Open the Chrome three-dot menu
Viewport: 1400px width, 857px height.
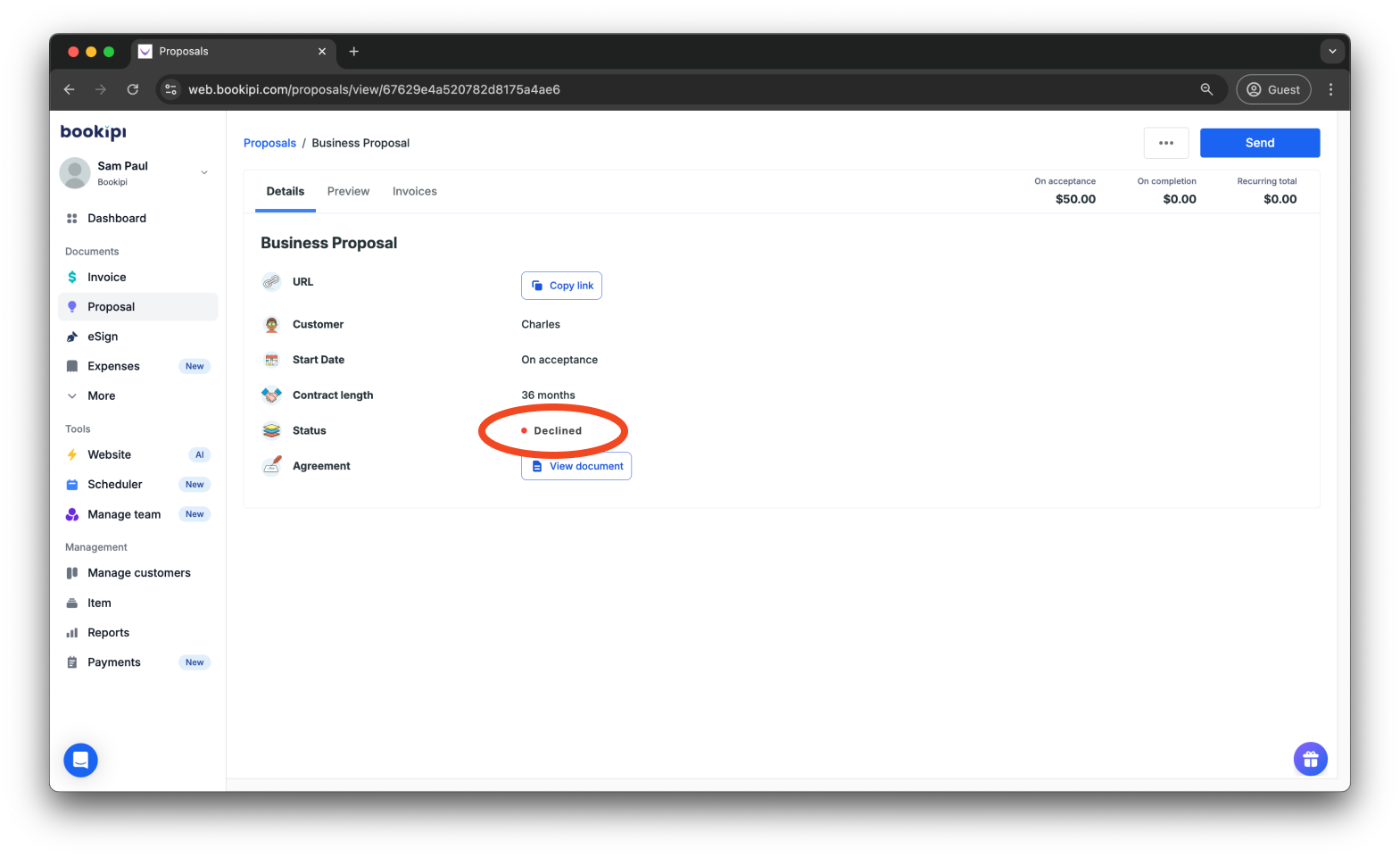(1330, 89)
